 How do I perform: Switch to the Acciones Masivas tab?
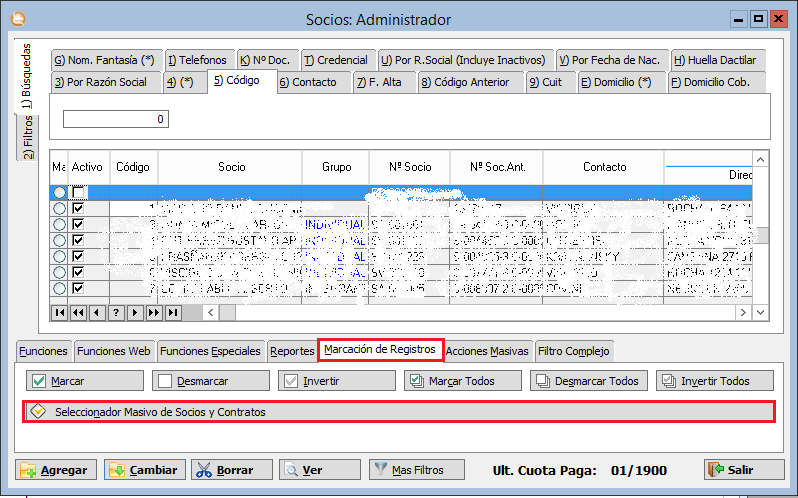tap(486, 351)
